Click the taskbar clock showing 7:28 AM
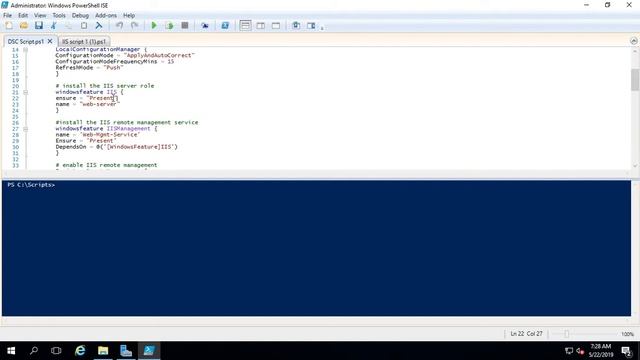This screenshot has height=360, width=640. point(601,351)
